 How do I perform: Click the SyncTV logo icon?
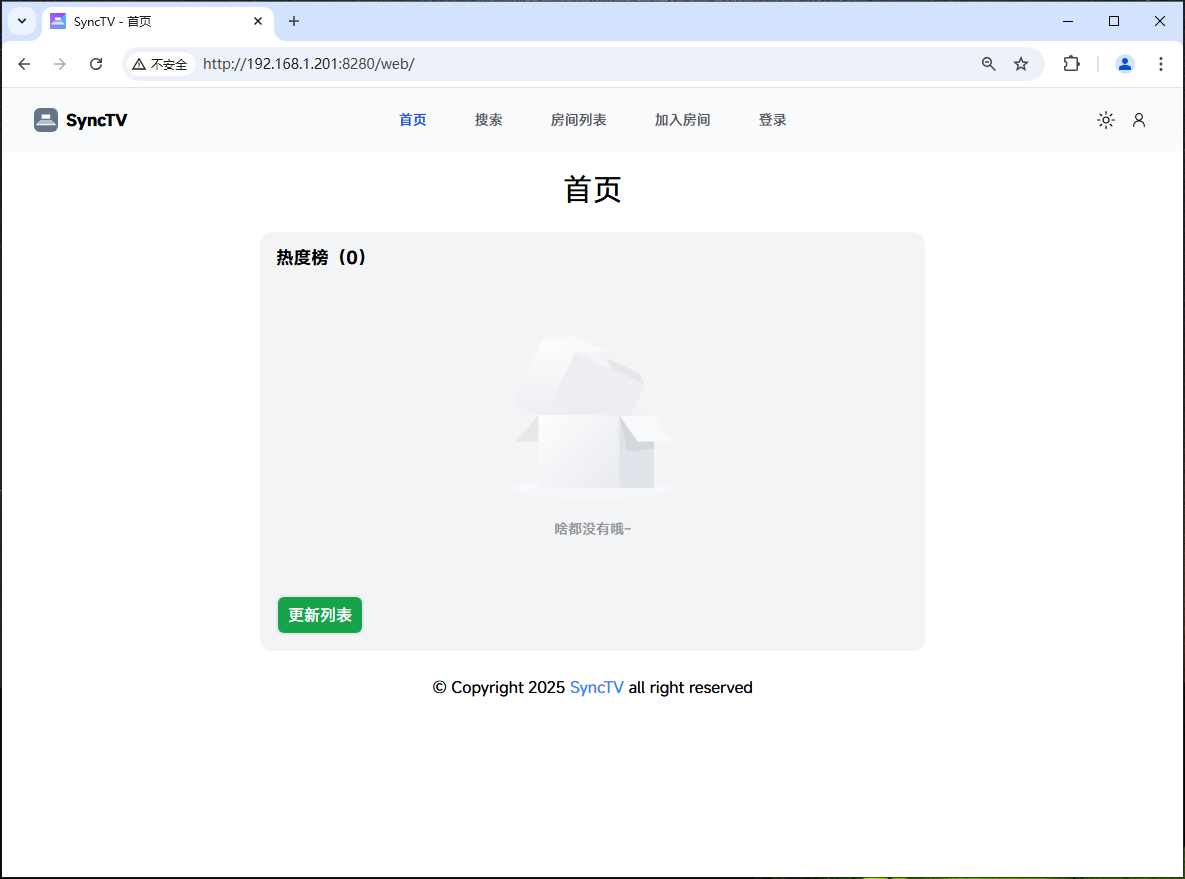[x=46, y=119]
